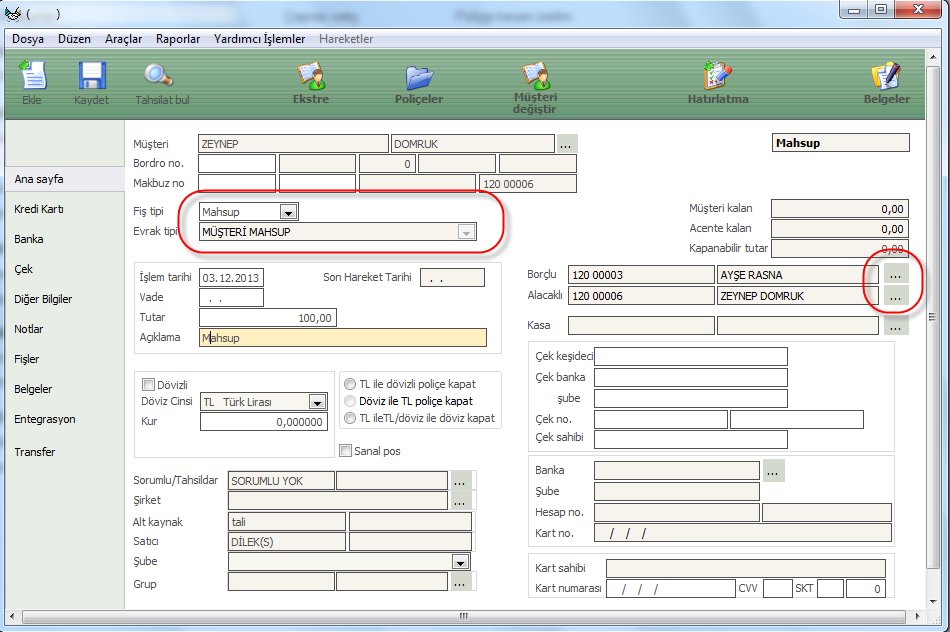Screen dimensions: 950x632
Task: Open the Döviz Cinsi dropdown
Action: pyautogui.click(x=317, y=402)
